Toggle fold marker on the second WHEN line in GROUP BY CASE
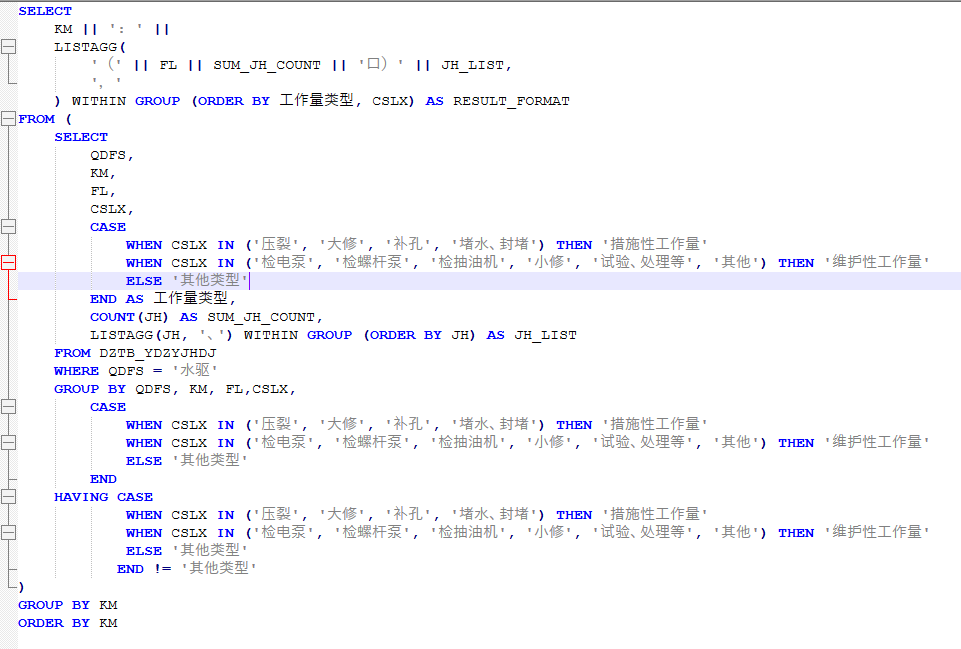The height and width of the screenshot is (649, 961). [x=9, y=443]
